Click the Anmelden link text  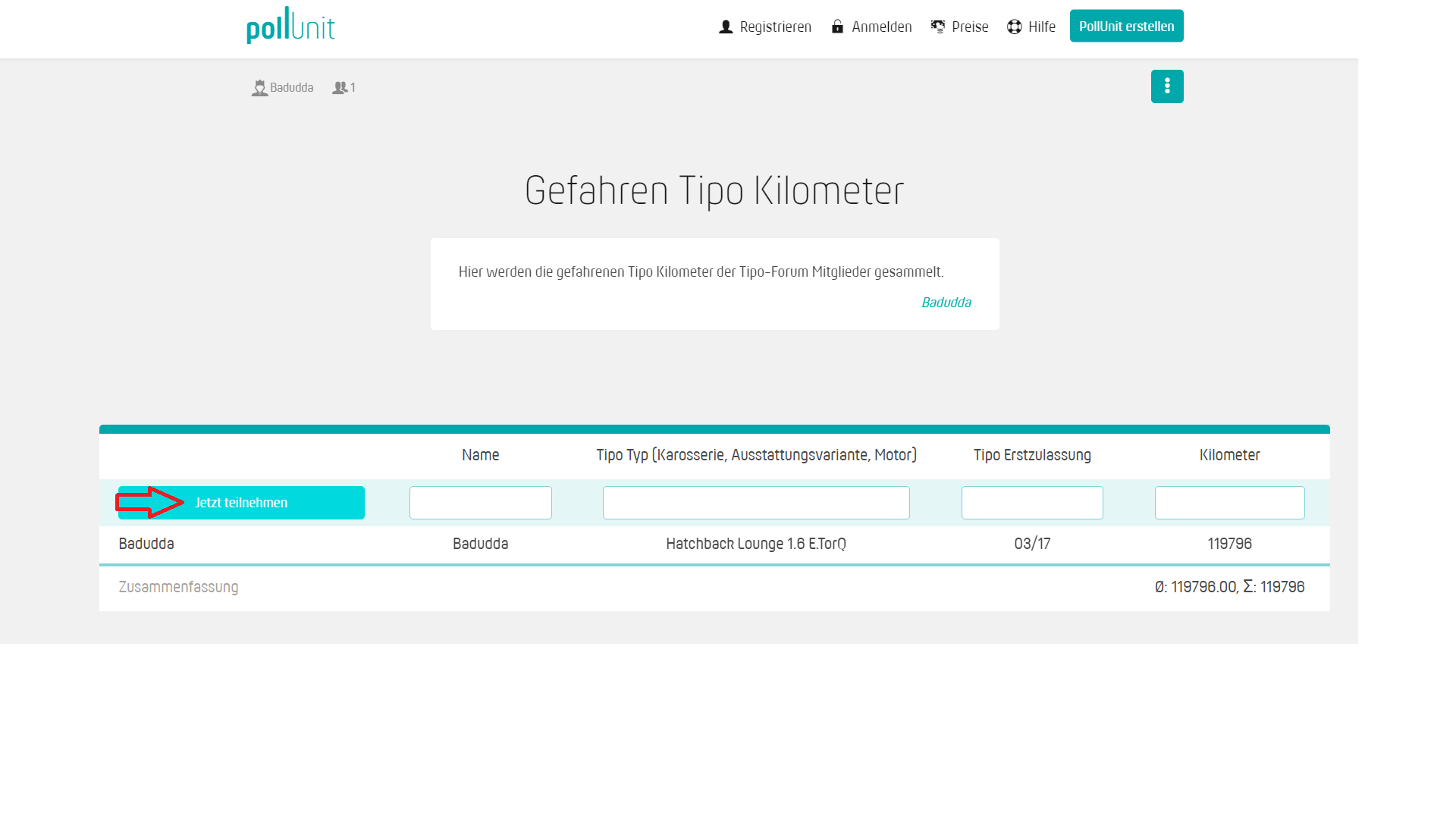(x=881, y=27)
